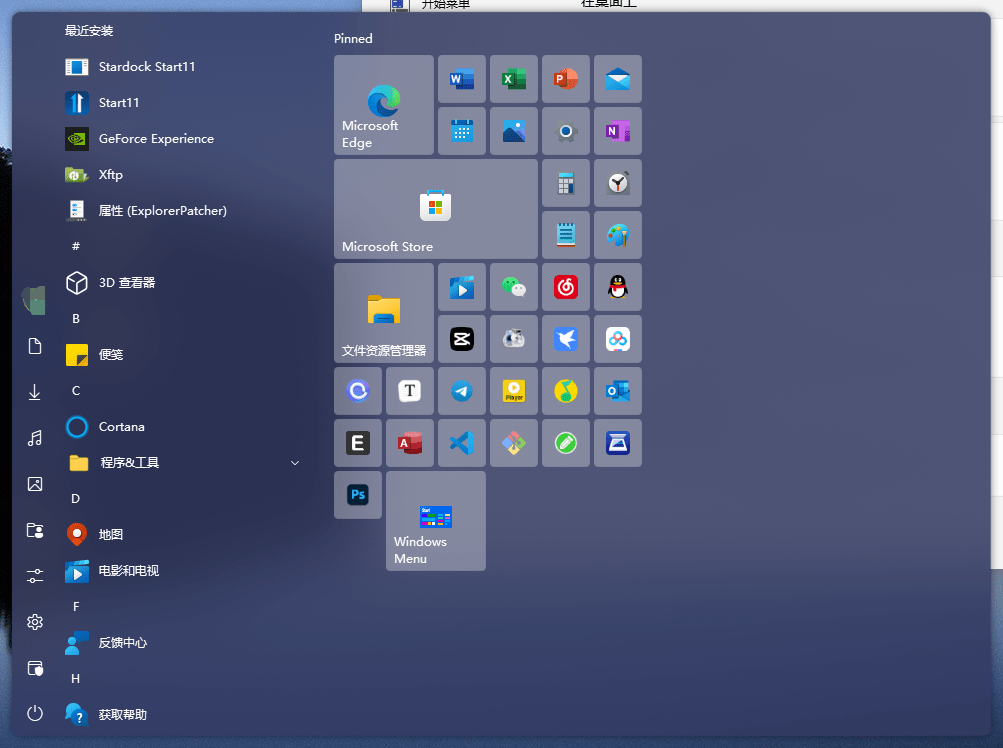Click the sliders icon in the sidebar
Viewport: 1003px width, 748px height.
[35, 576]
